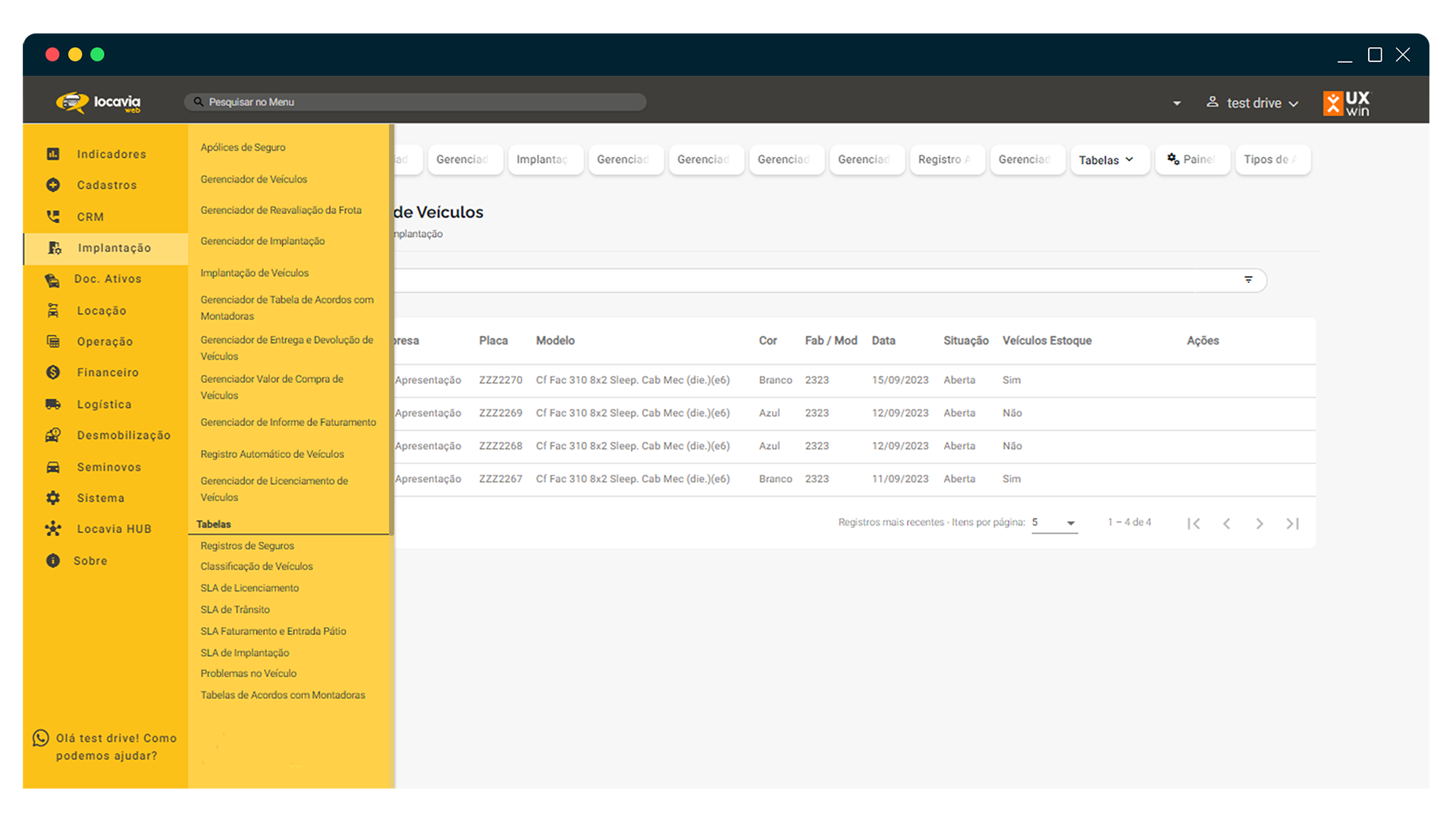1456x819 pixels.
Task: Click the CRM phone icon
Action: click(x=53, y=217)
